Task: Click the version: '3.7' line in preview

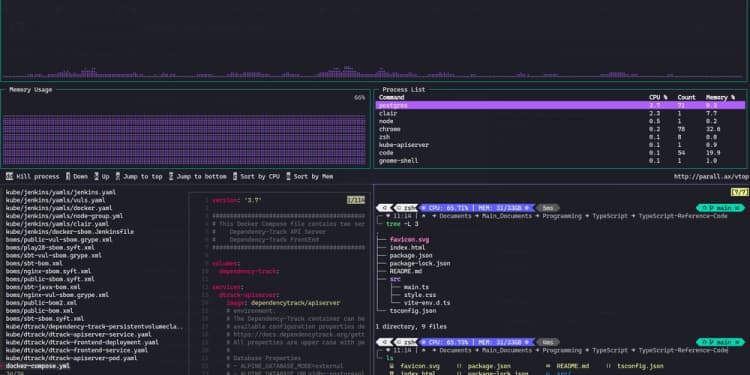Action: pos(237,200)
